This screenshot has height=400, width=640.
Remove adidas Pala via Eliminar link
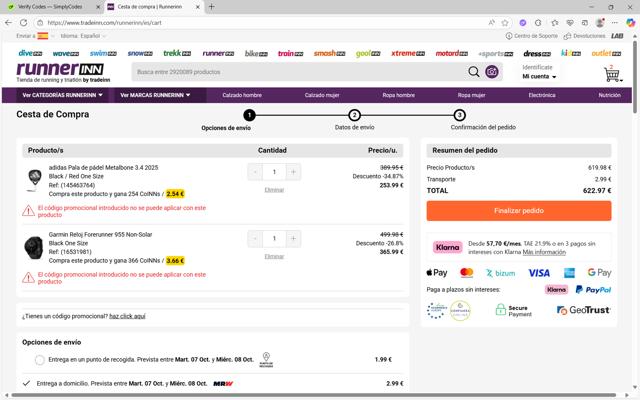point(274,190)
